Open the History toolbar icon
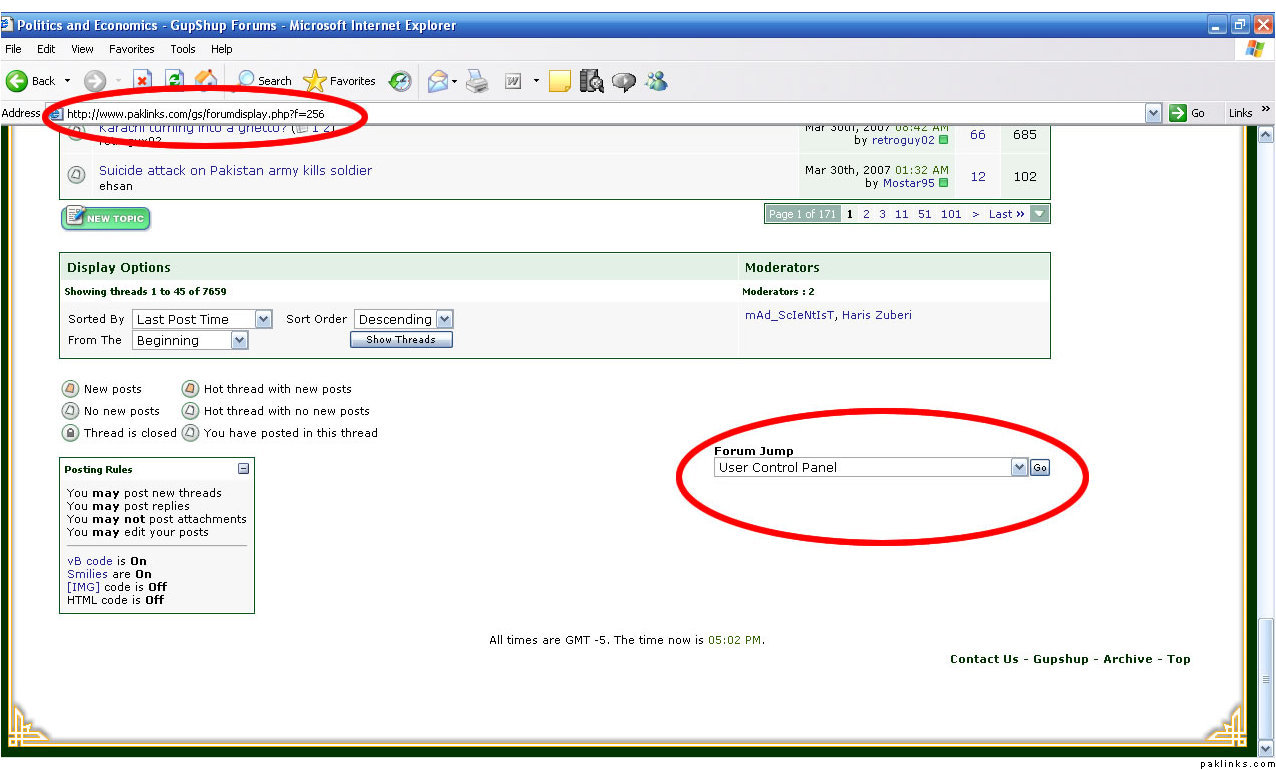The image size is (1276, 770). [400, 81]
